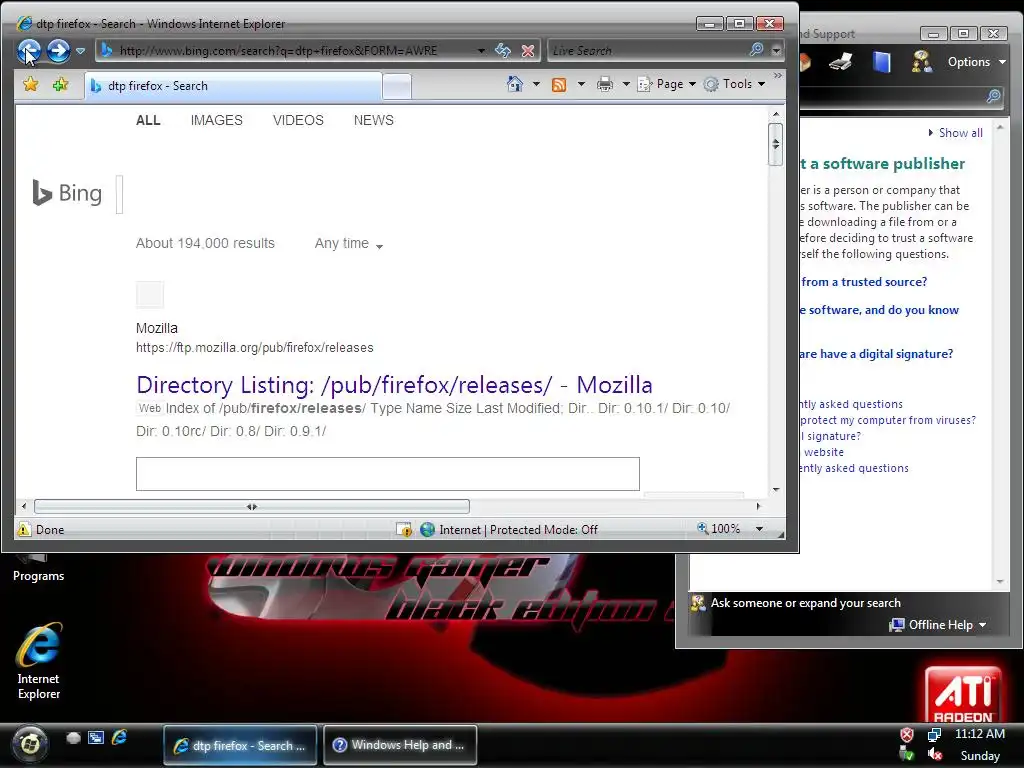Stop loading with the red X icon
Image resolution: width=1024 pixels, height=768 pixels.
click(x=528, y=50)
